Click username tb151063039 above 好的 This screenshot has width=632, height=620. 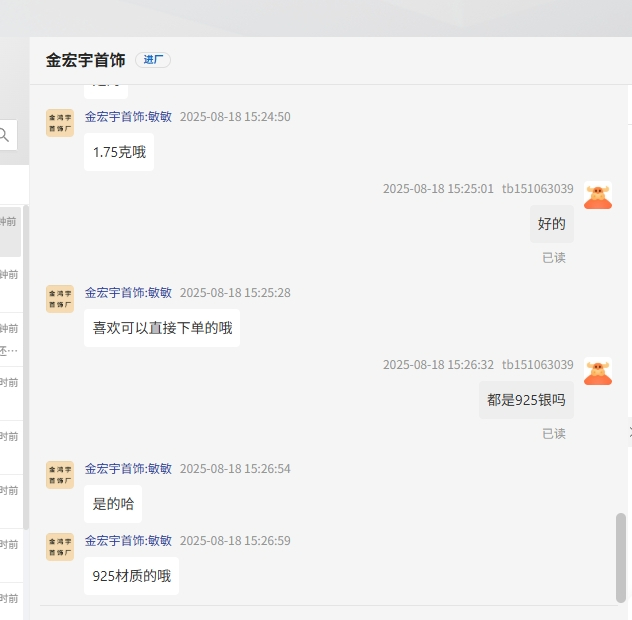[537, 189]
